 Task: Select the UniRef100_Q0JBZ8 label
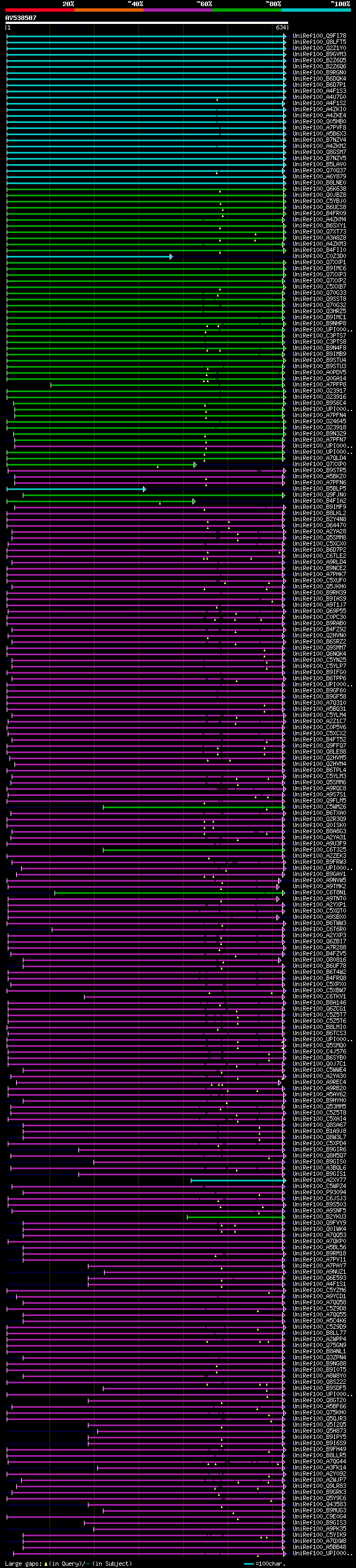point(319,195)
